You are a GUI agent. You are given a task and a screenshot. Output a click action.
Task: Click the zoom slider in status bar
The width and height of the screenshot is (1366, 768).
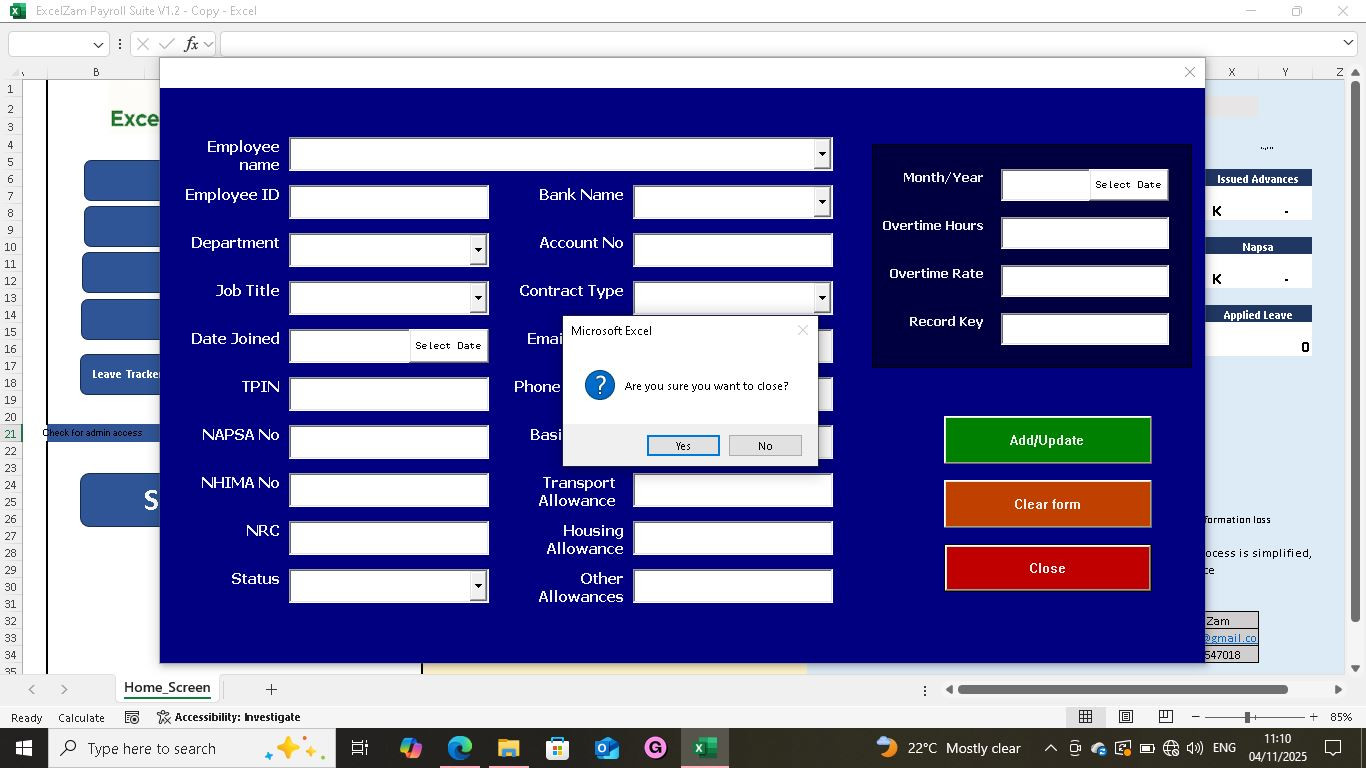point(1248,717)
